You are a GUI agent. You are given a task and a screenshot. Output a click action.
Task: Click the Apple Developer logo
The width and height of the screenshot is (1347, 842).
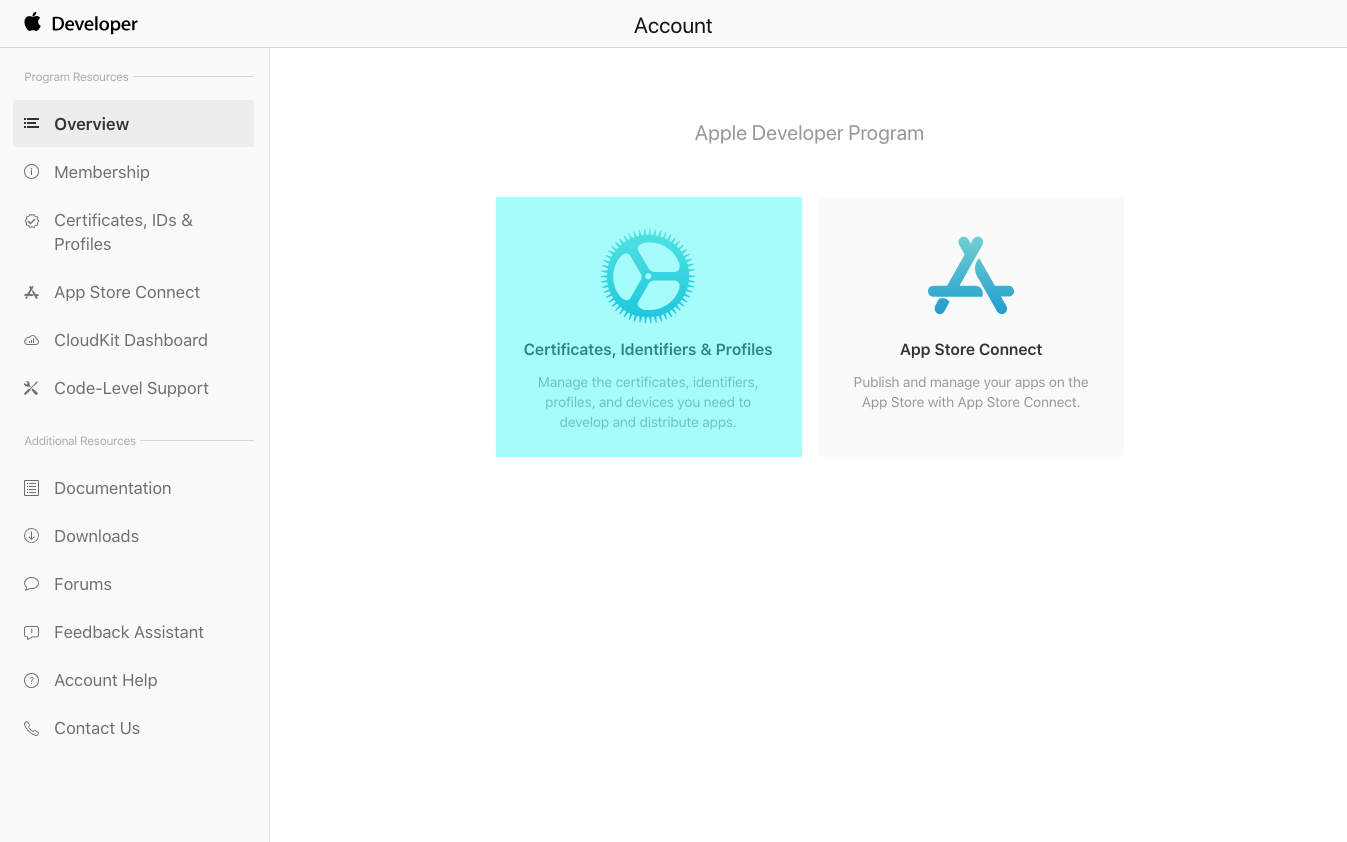click(81, 24)
